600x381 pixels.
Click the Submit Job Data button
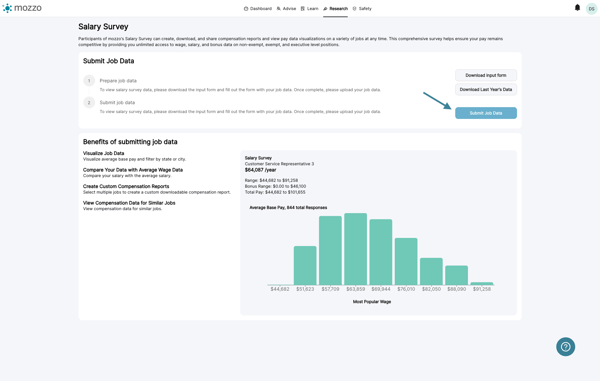486,113
